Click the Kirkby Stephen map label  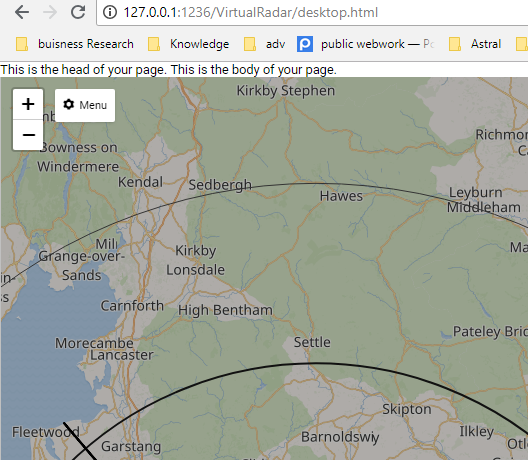pyautogui.click(x=286, y=91)
